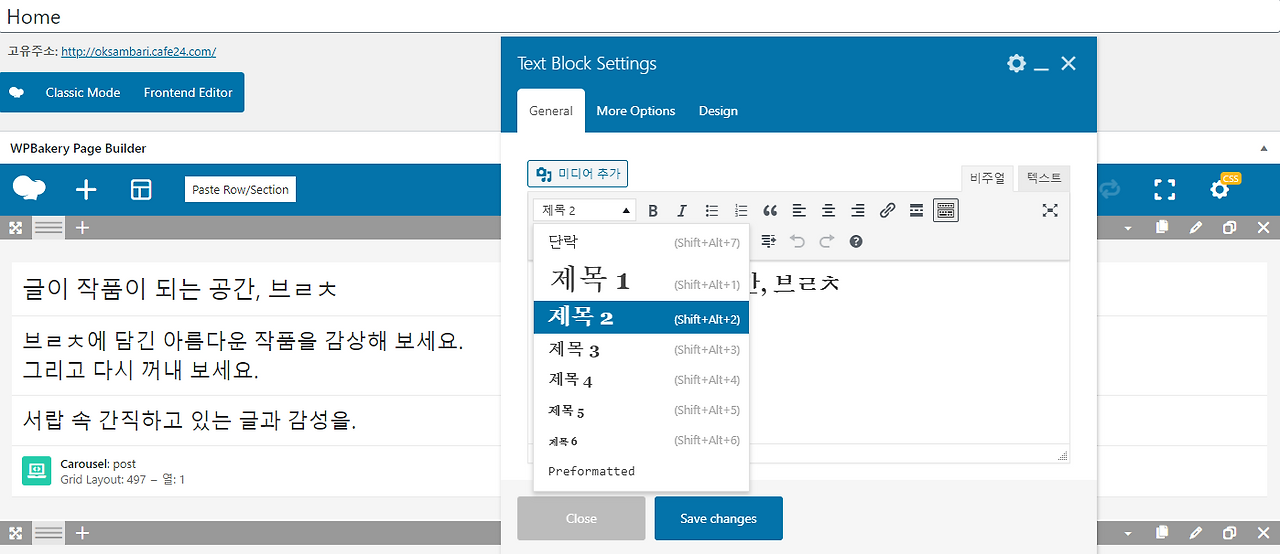
Task: Click into Home title field
Action: pyautogui.click(x=640, y=17)
